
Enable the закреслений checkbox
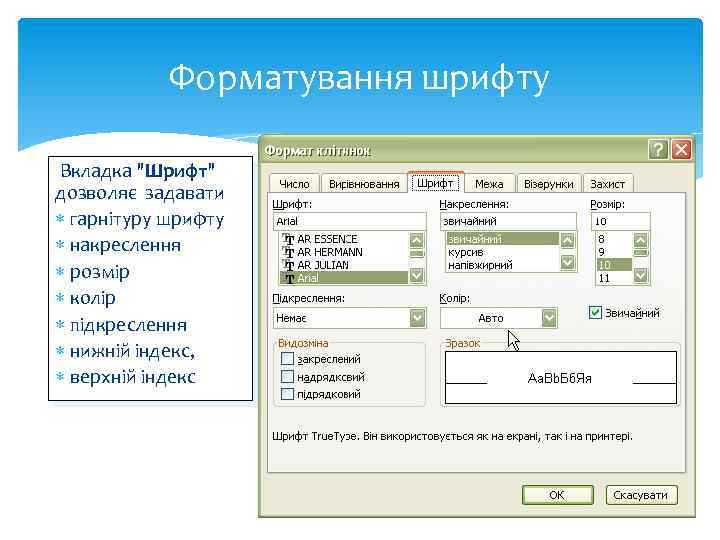coord(287,359)
